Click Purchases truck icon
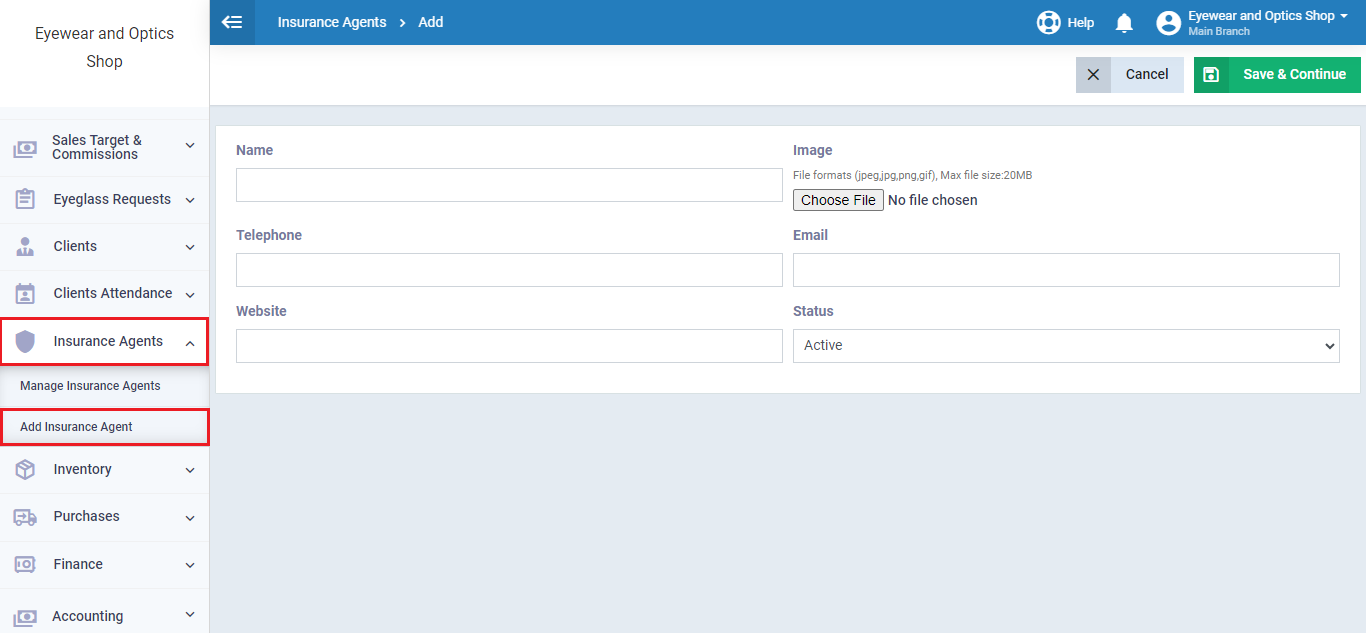The height and width of the screenshot is (633, 1366). (x=25, y=517)
